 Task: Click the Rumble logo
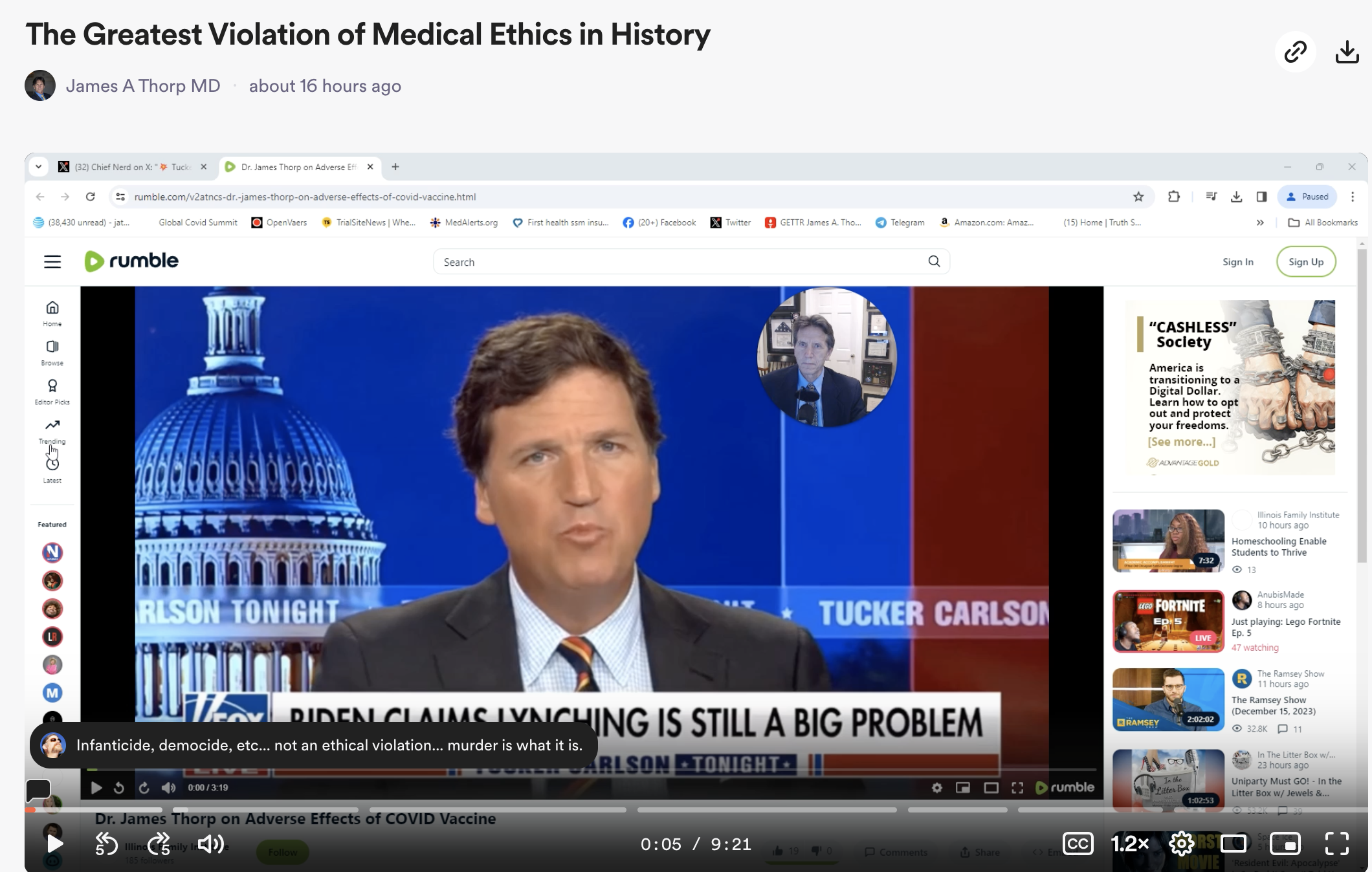point(131,261)
